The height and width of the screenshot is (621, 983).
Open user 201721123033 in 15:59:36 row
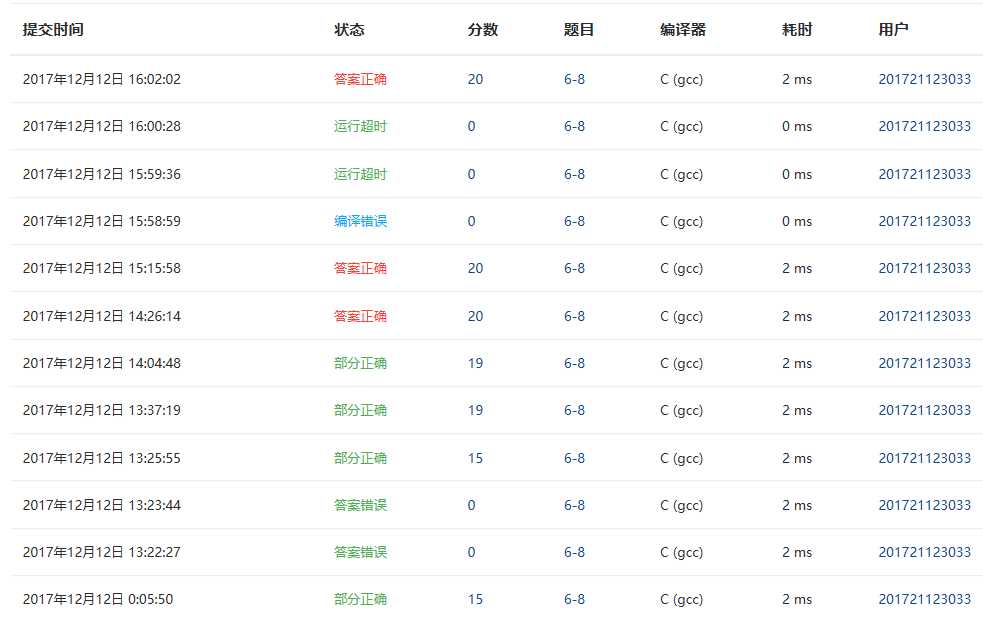(925, 174)
